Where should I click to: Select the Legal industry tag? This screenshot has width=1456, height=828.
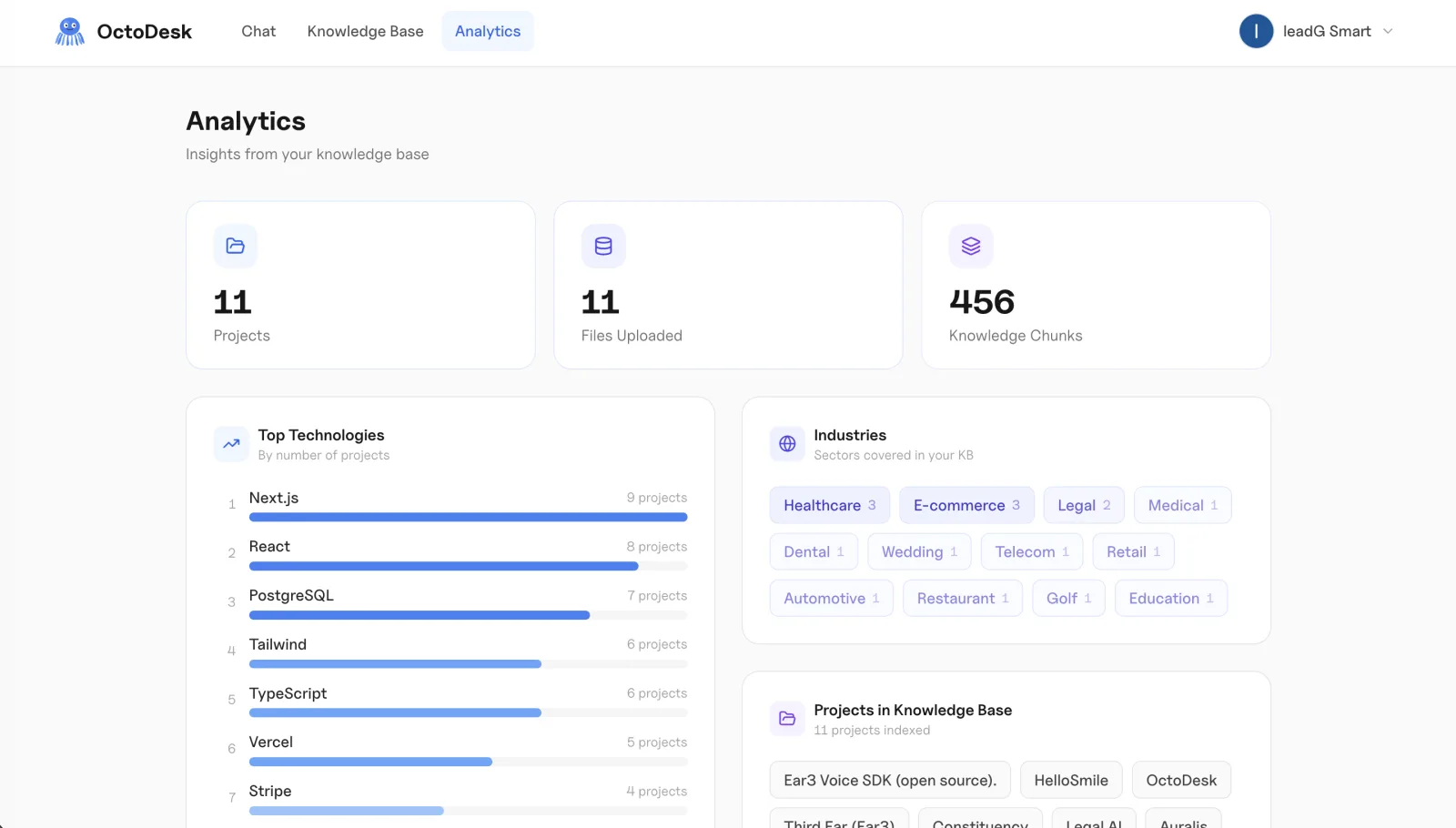(1084, 505)
